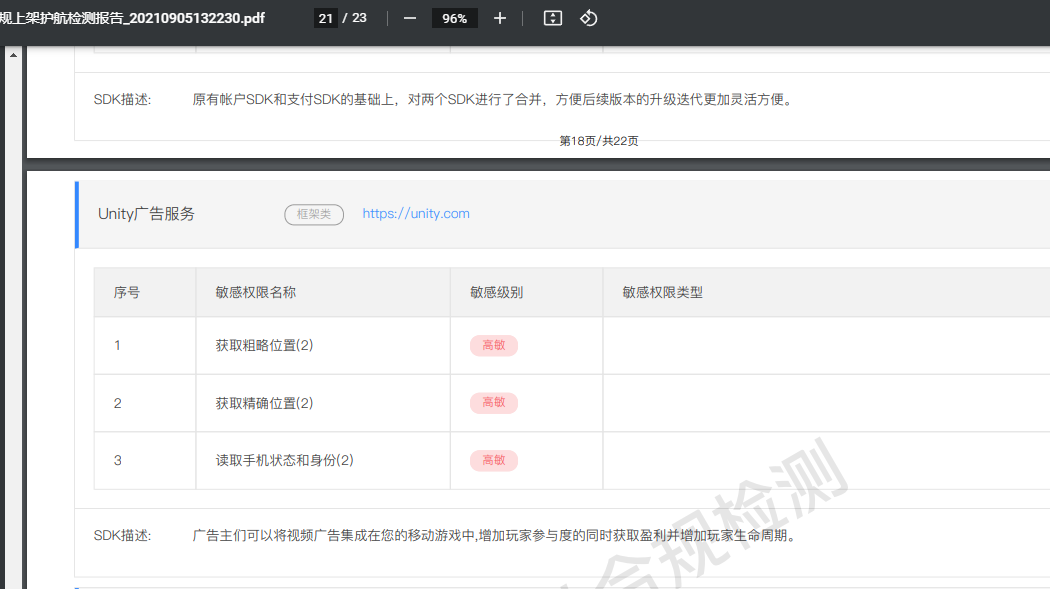Open the https://unity.com link
The image size is (1050, 589).
coord(416,213)
